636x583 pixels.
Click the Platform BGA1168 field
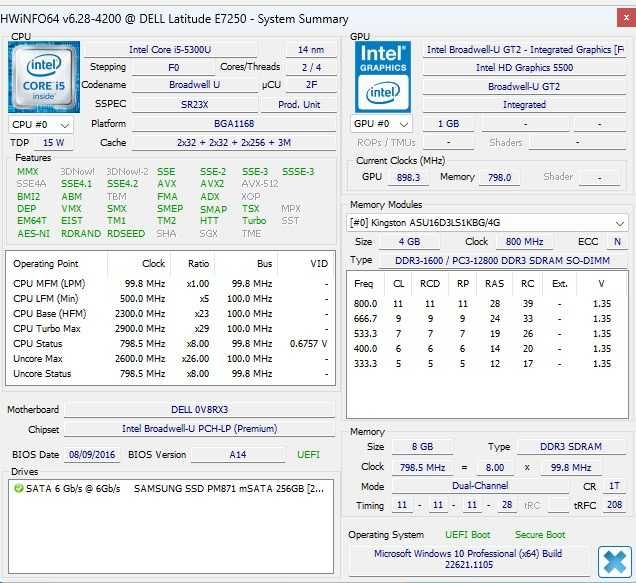coord(234,123)
